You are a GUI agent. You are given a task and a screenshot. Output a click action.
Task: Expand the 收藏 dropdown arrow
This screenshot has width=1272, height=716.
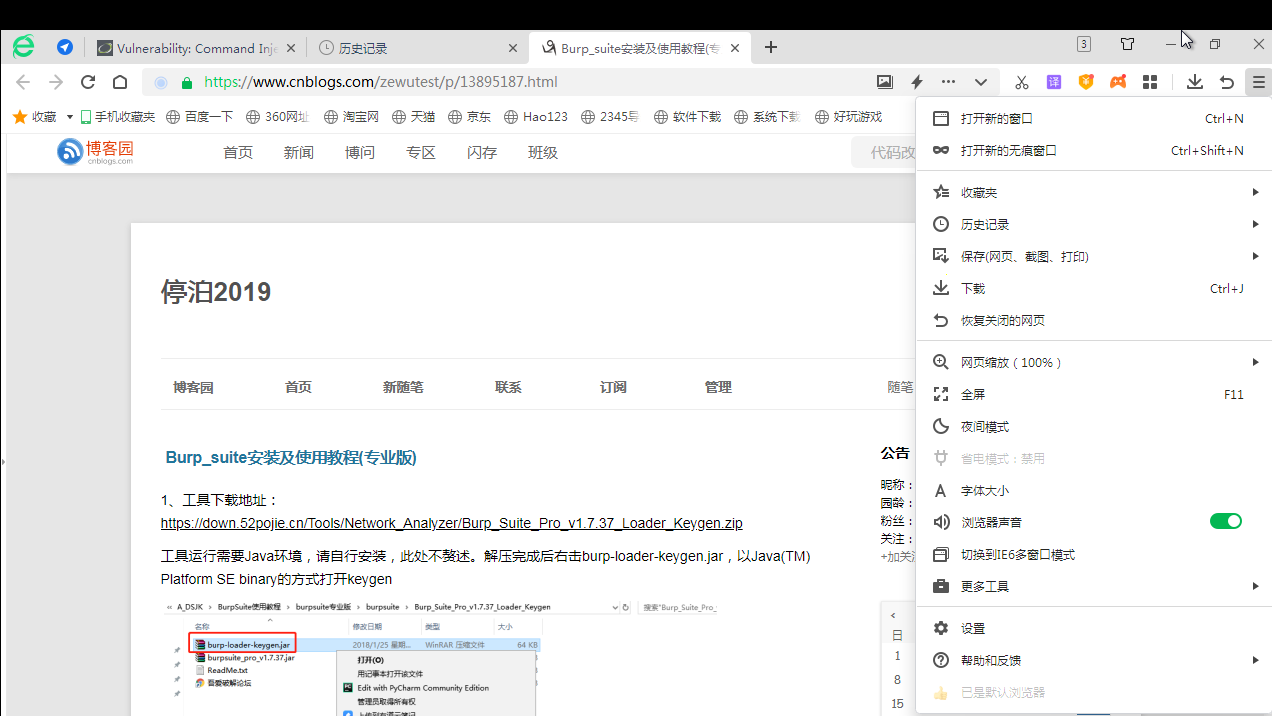(x=70, y=117)
